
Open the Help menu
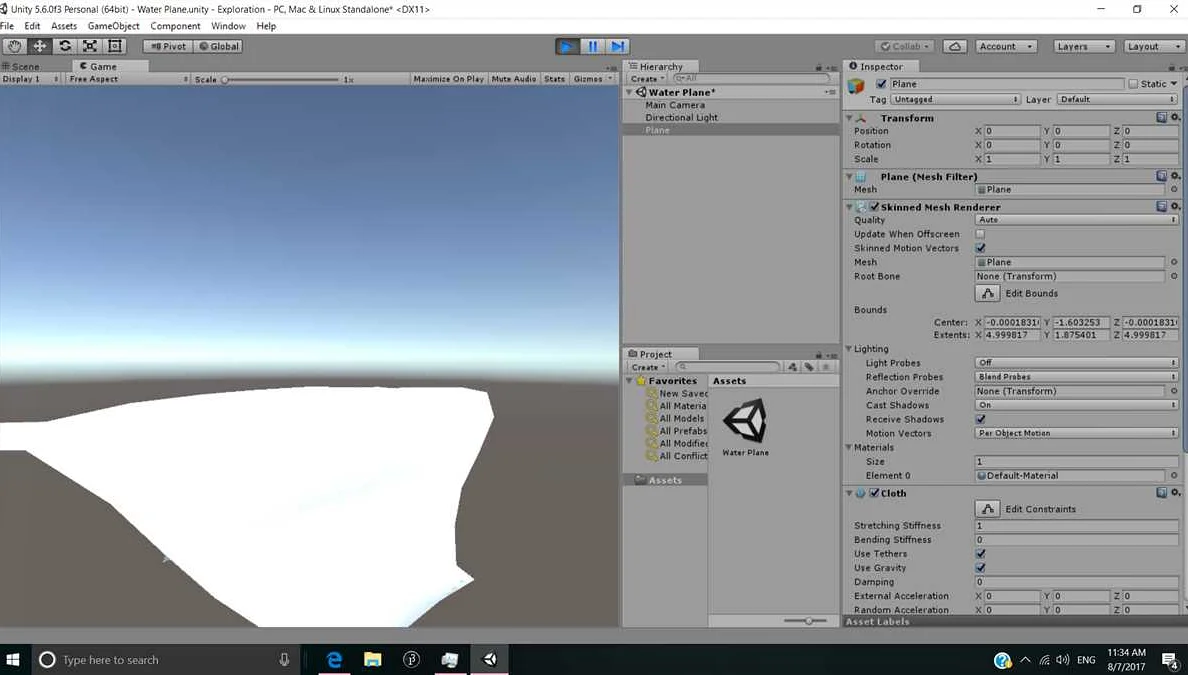[x=266, y=26]
